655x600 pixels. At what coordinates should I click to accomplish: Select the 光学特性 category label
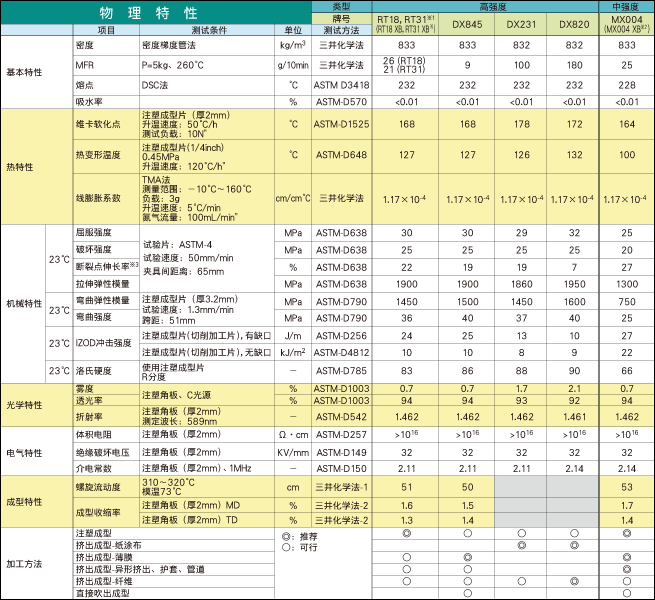point(24,405)
